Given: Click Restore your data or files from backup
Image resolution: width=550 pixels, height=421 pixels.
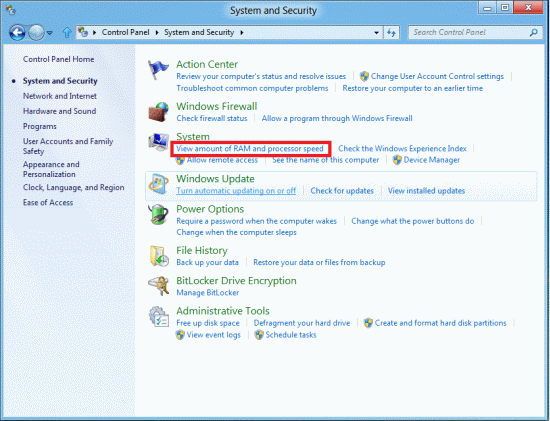Looking at the screenshot, I should [319, 262].
